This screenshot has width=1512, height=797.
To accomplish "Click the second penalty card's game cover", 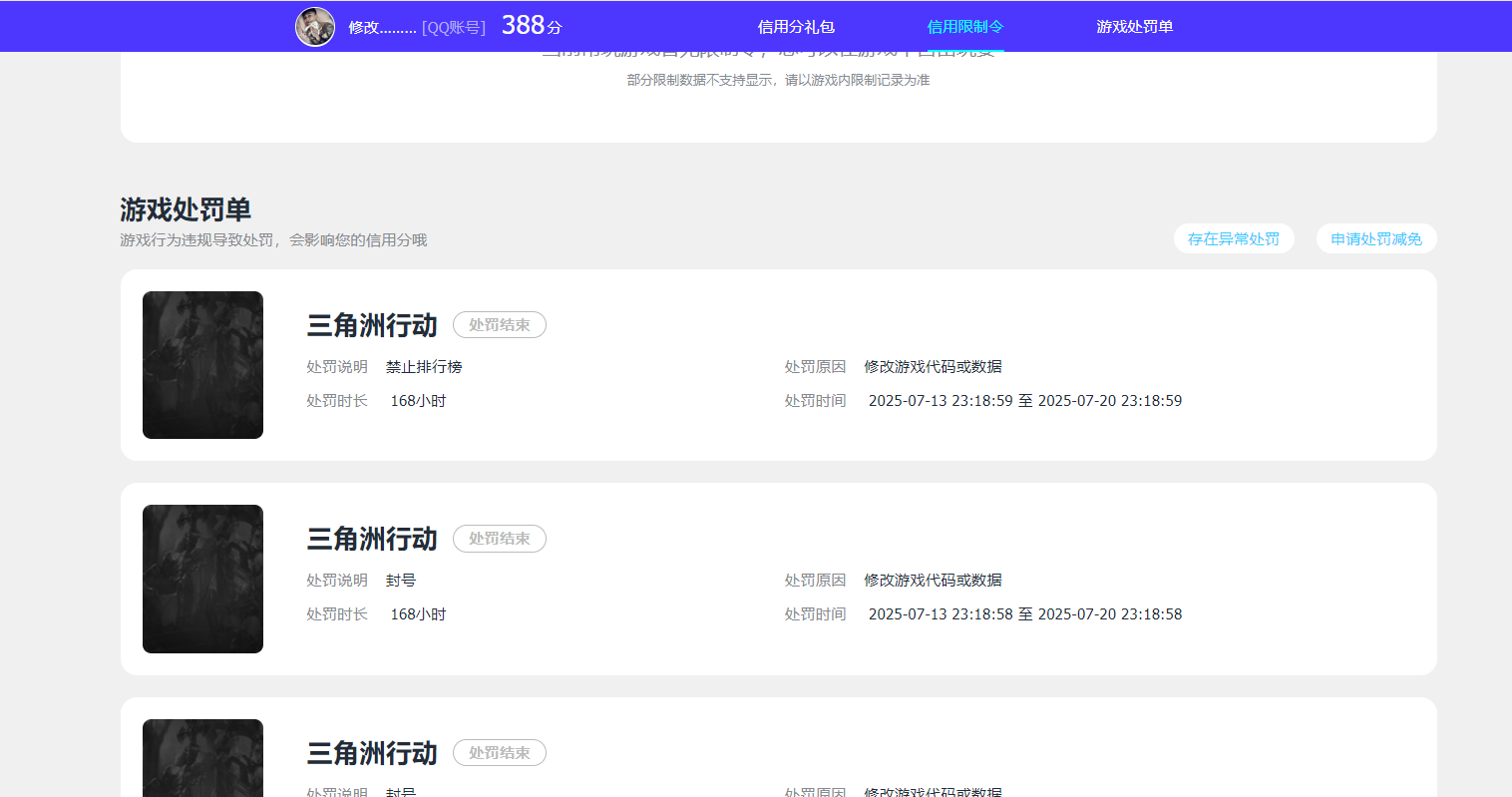I will click(202, 579).
